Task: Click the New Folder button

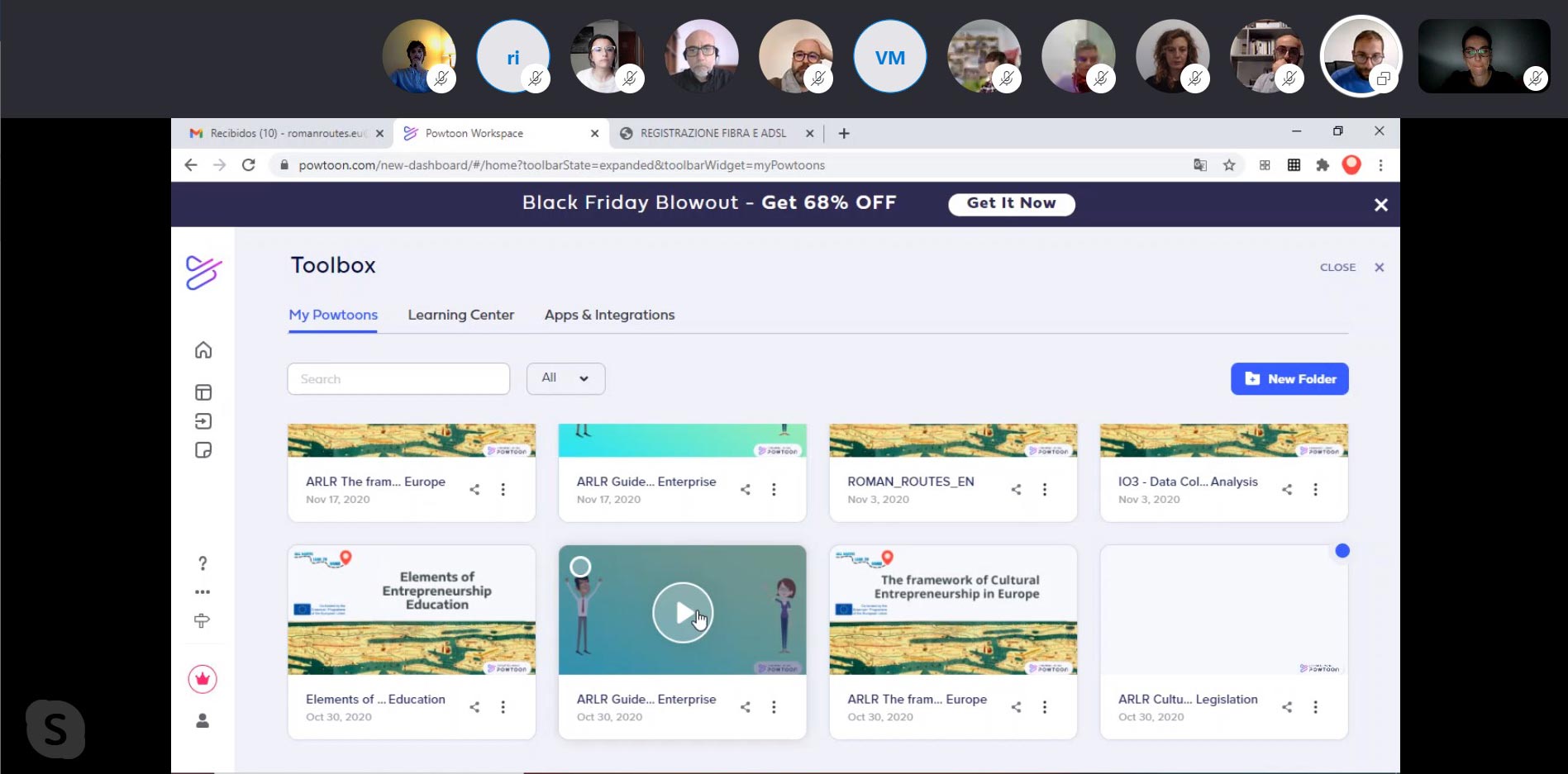Action: [x=1289, y=379]
